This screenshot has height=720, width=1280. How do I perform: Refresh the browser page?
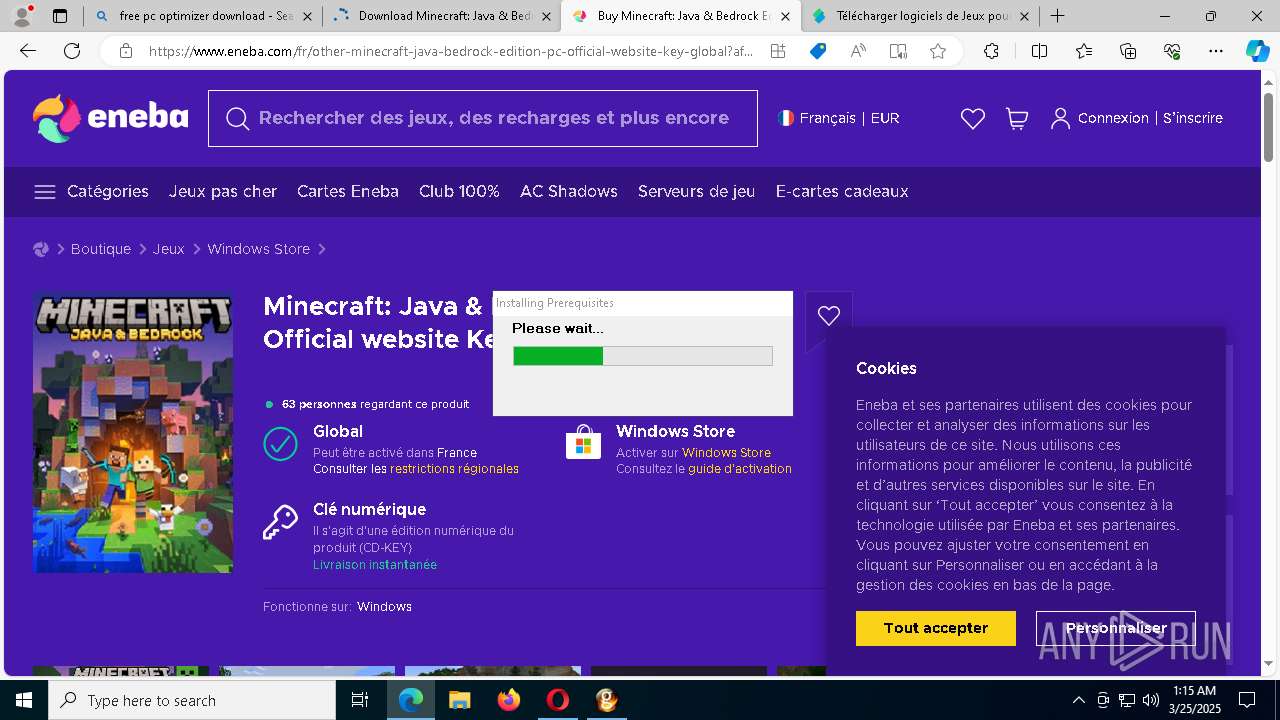tap(72, 51)
